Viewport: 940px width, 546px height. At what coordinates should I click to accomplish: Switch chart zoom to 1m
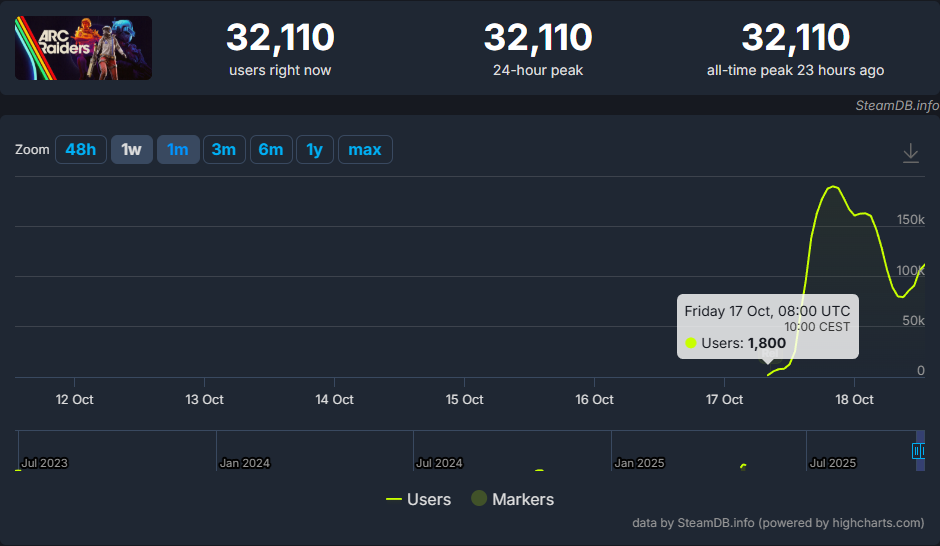[177, 149]
